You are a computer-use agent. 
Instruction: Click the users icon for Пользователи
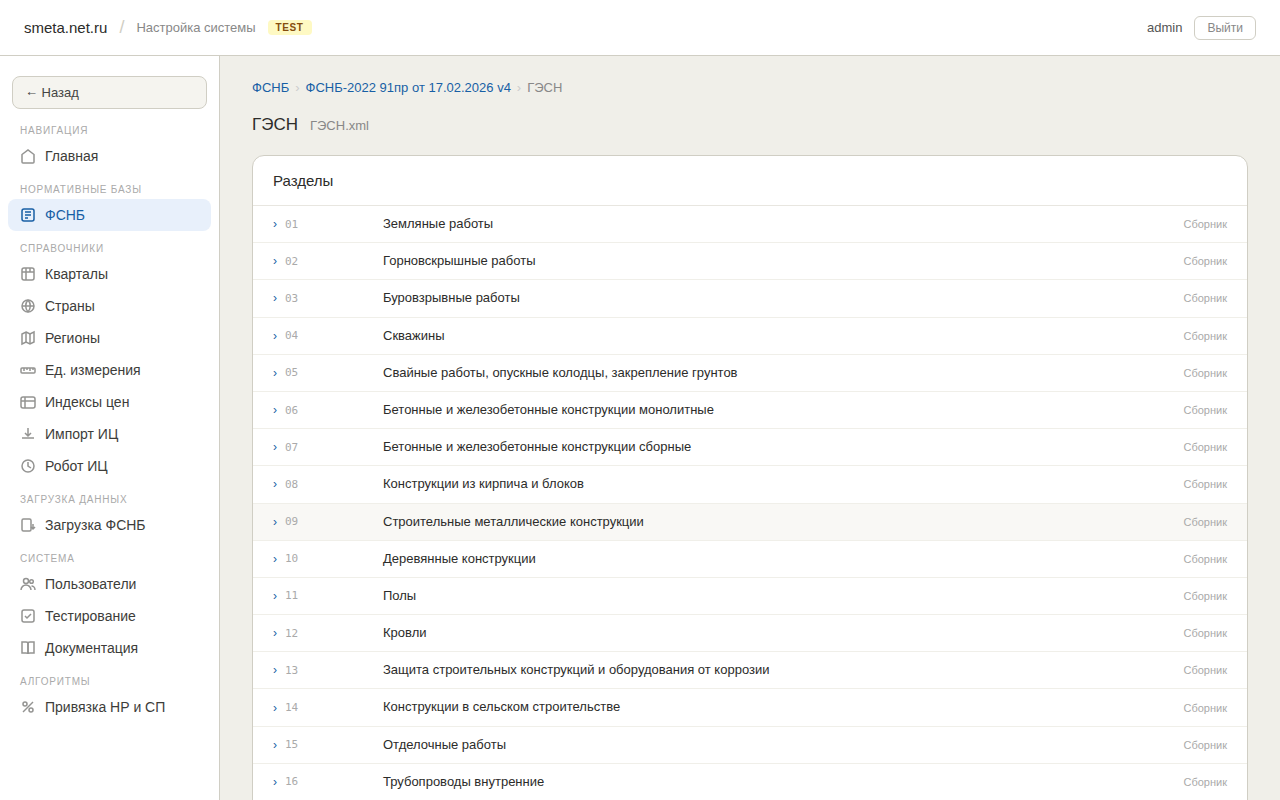click(x=28, y=584)
